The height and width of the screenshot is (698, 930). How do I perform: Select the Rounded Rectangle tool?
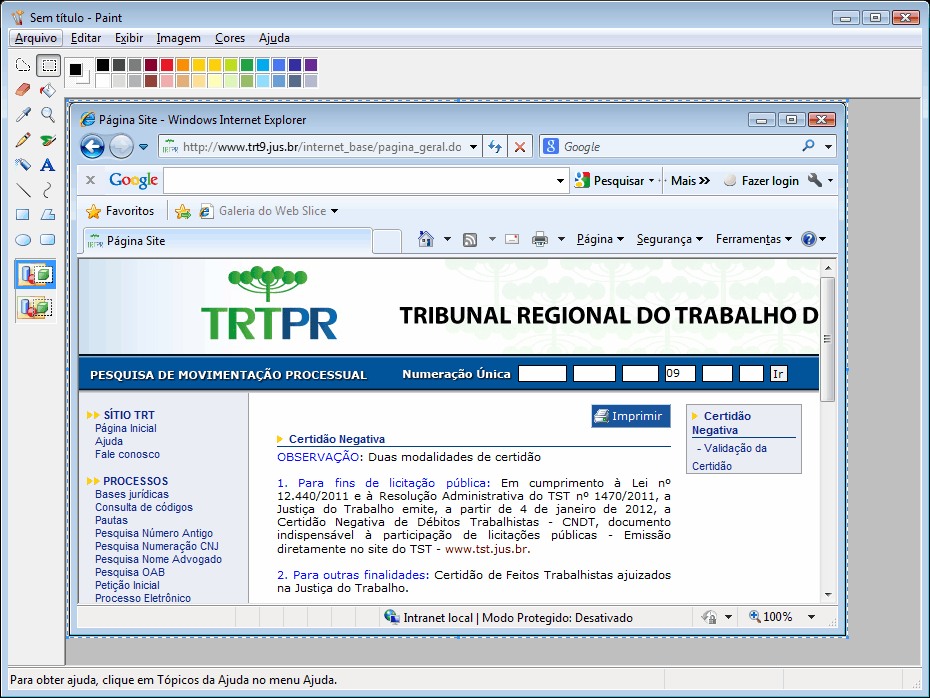point(48,240)
